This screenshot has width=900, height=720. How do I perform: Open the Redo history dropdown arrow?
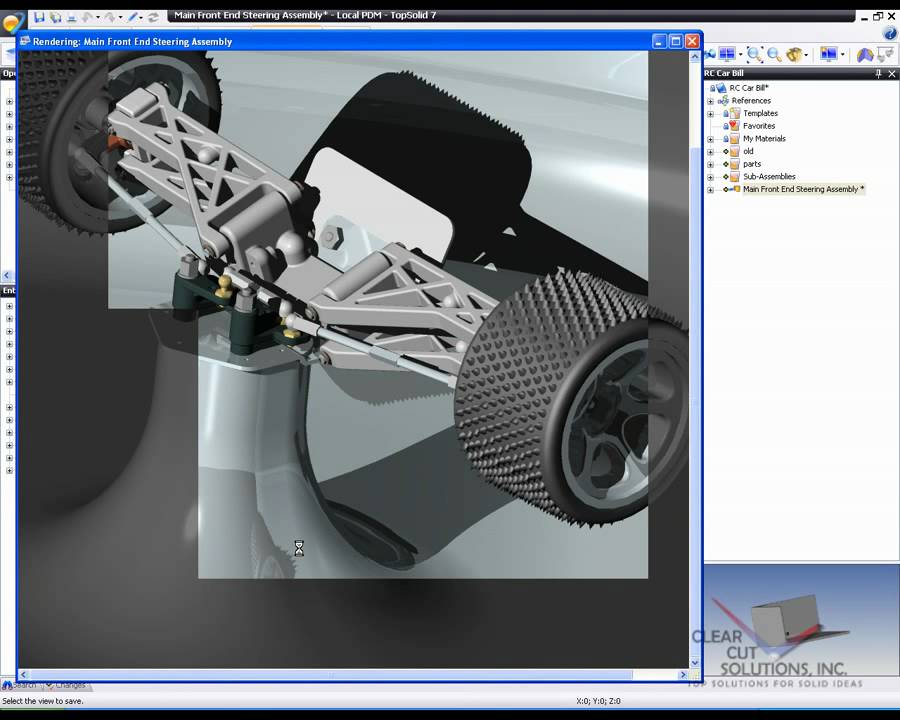coord(121,17)
